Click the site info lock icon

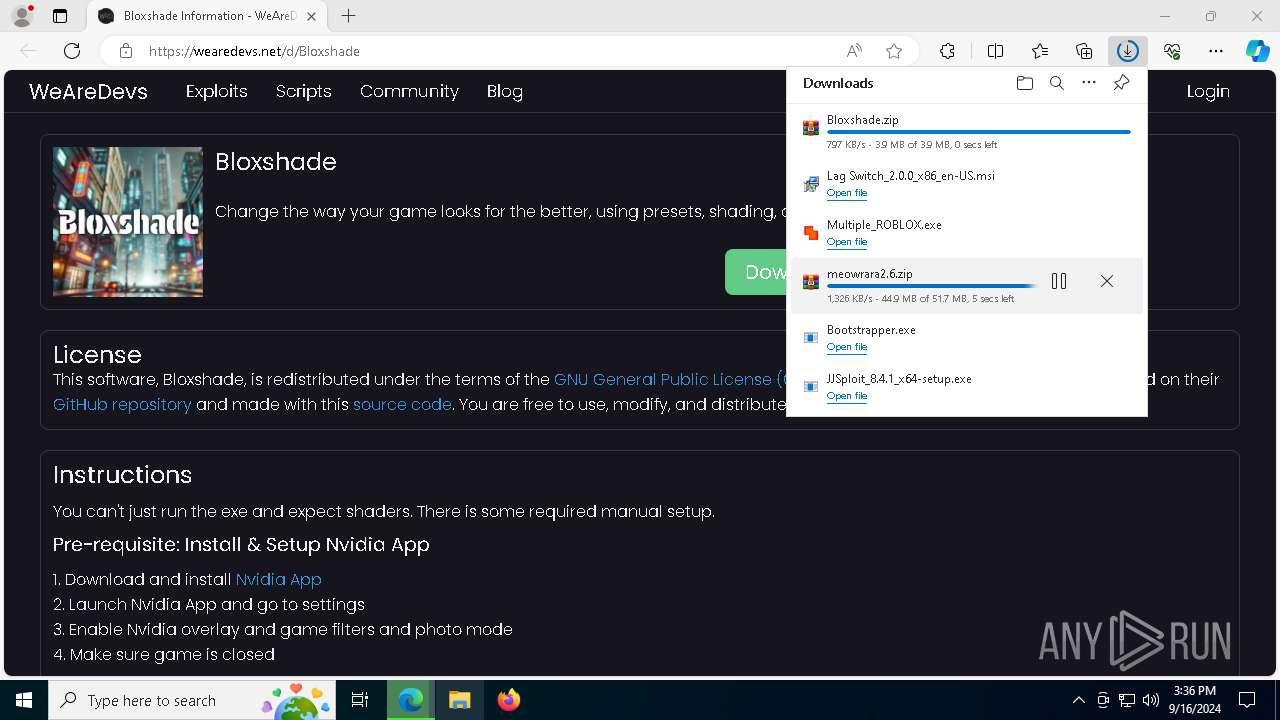point(126,51)
